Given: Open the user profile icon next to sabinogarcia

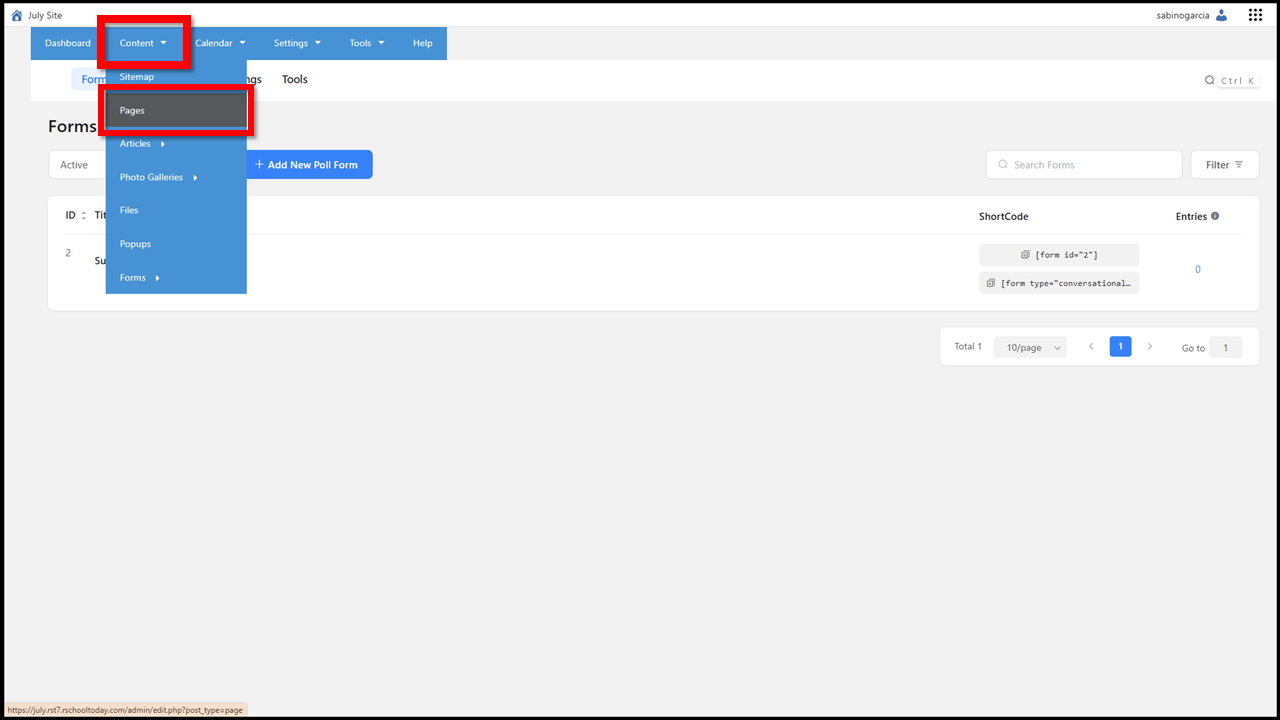Looking at the screenshot, I should (1221, 15).
